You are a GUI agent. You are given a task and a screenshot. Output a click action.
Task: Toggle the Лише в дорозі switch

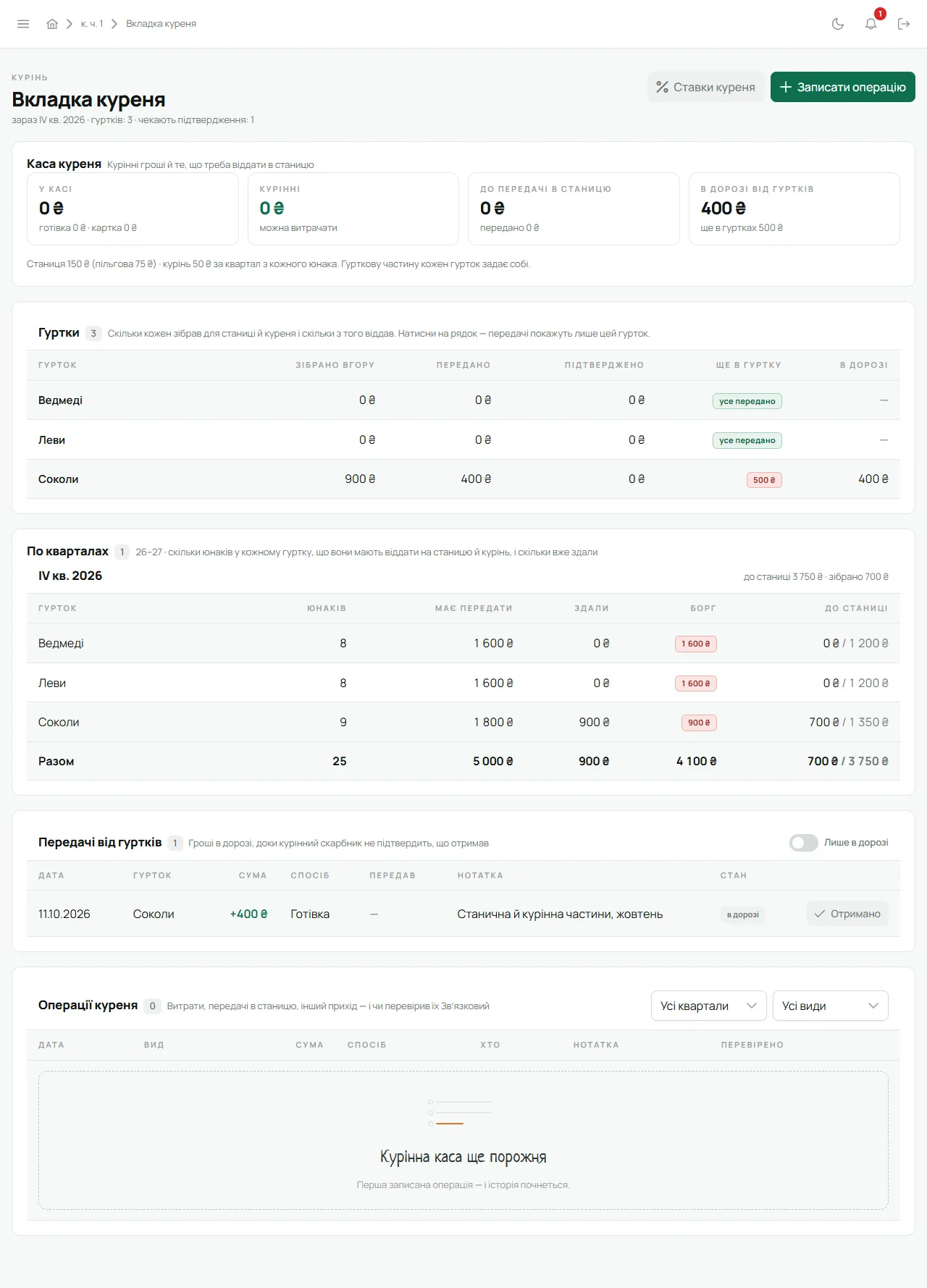click(x=803, y=843)
